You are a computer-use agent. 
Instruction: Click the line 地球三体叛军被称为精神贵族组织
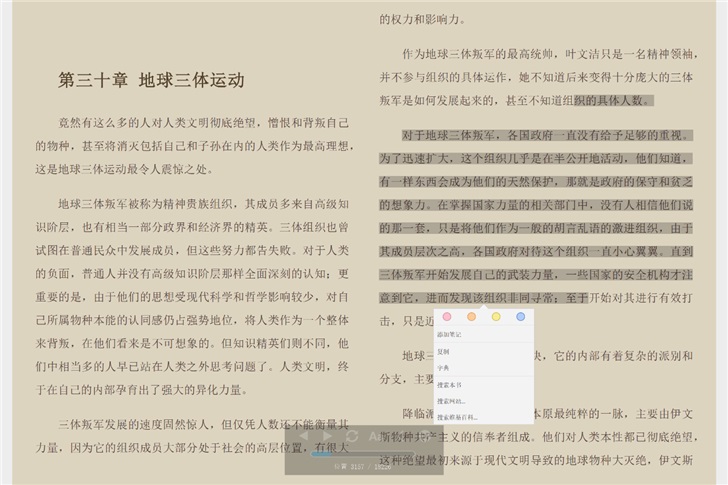click(x=203, y=204)
